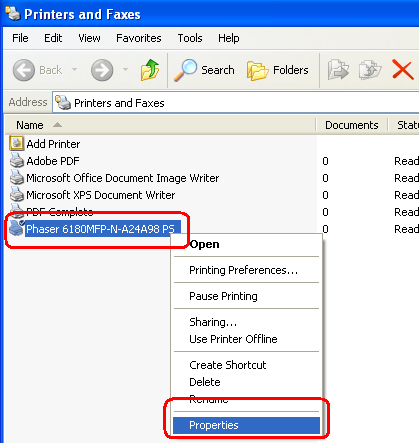Screen dimensions: 419x443
Task: Click the Forward navigation arrow icon
Action: tap(102, 70)
